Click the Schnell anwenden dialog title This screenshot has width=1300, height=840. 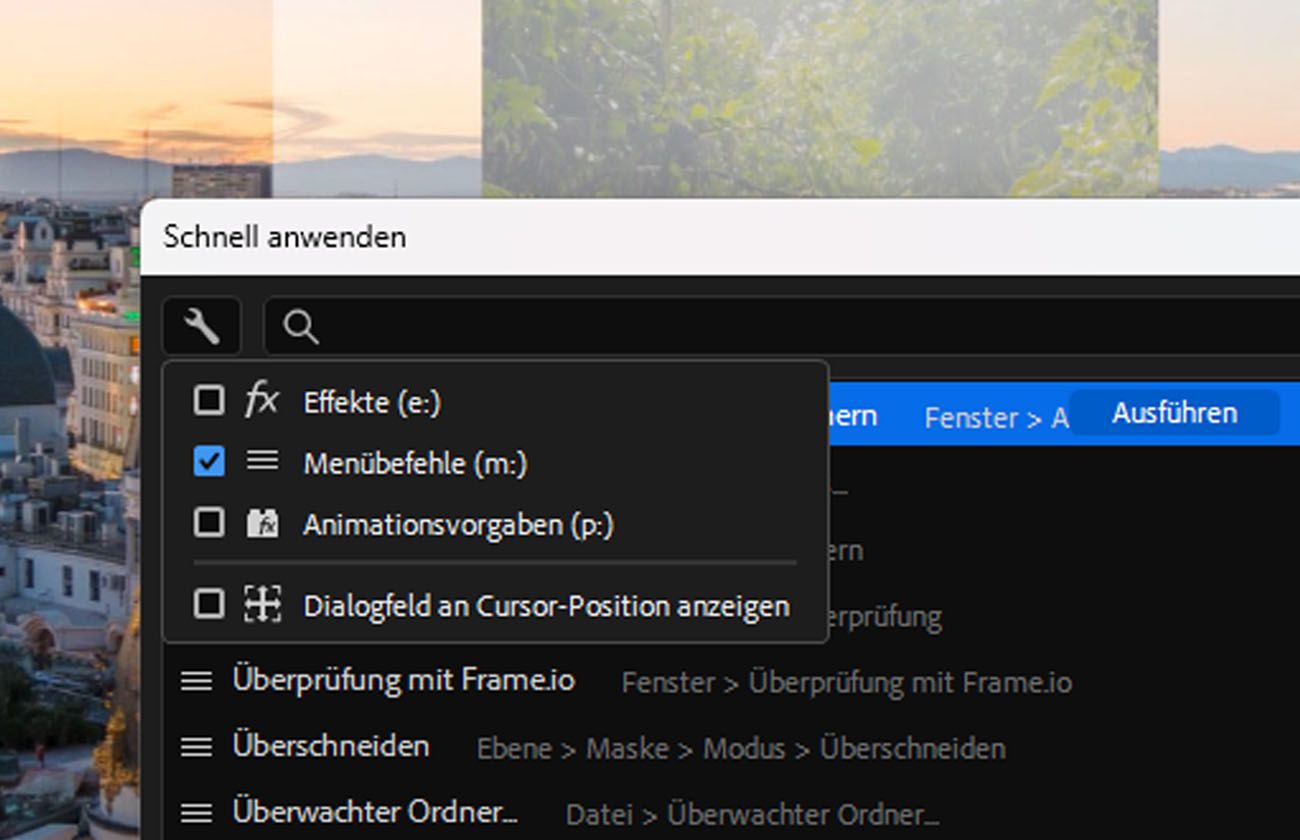(x=285, y=237)
